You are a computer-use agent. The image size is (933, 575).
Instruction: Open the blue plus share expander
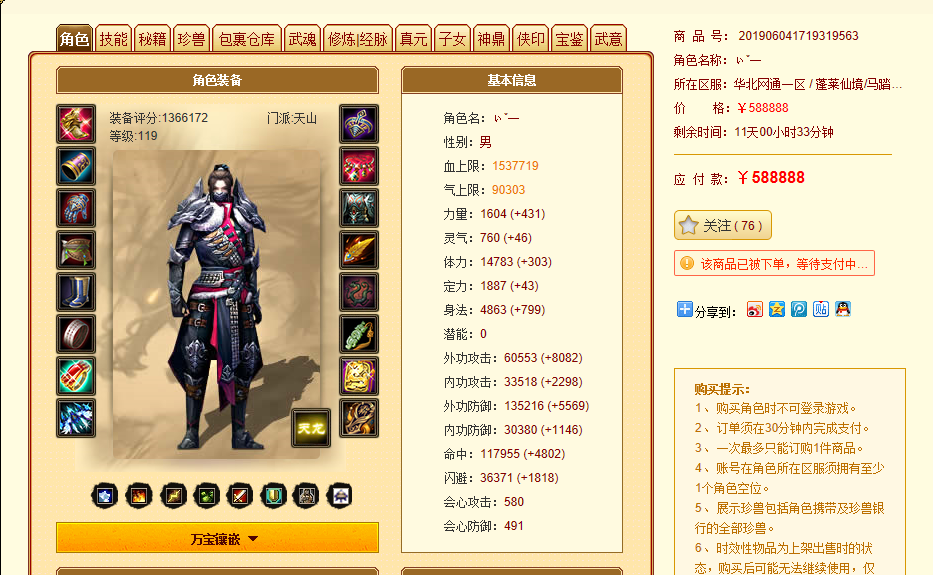coord(685,309)
